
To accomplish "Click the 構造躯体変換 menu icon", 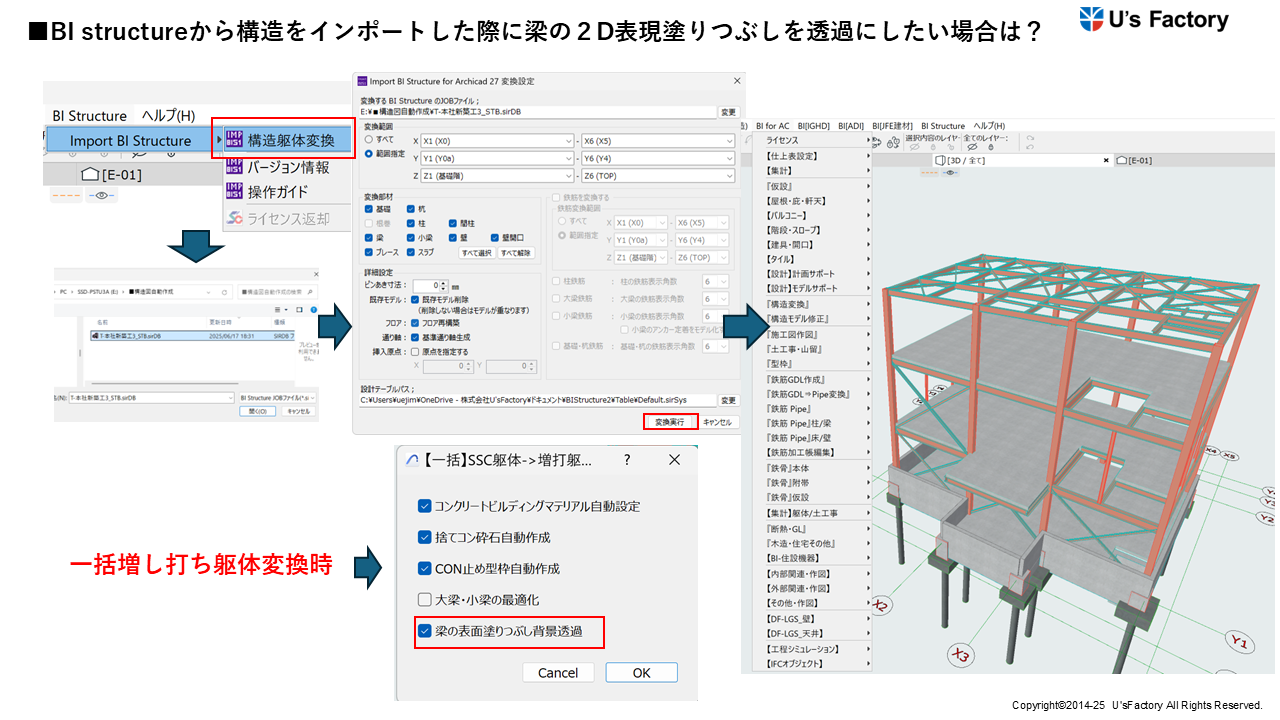I will click(x=233, y=139).
